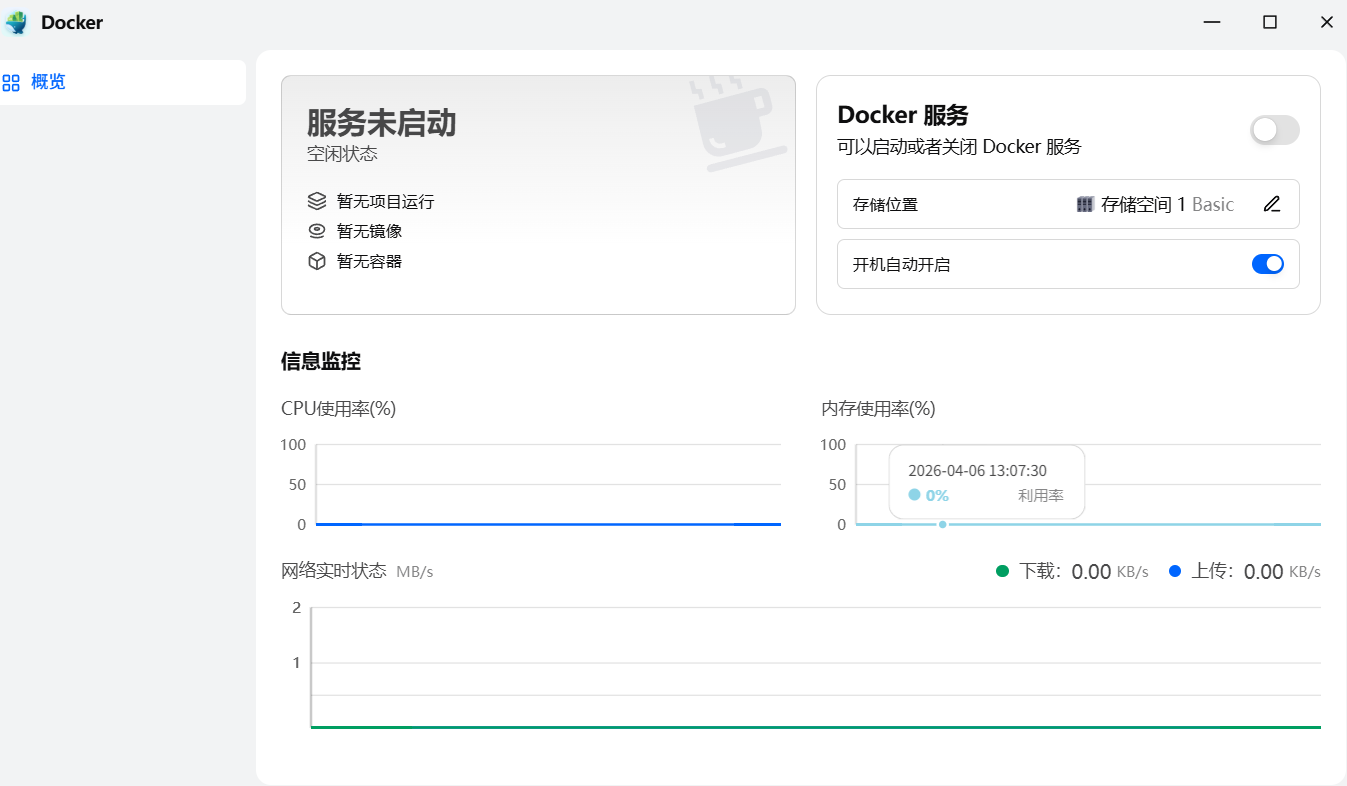Click the green 下载 legend dot
Screen dimensions: 1347x786
[1003, 571]
